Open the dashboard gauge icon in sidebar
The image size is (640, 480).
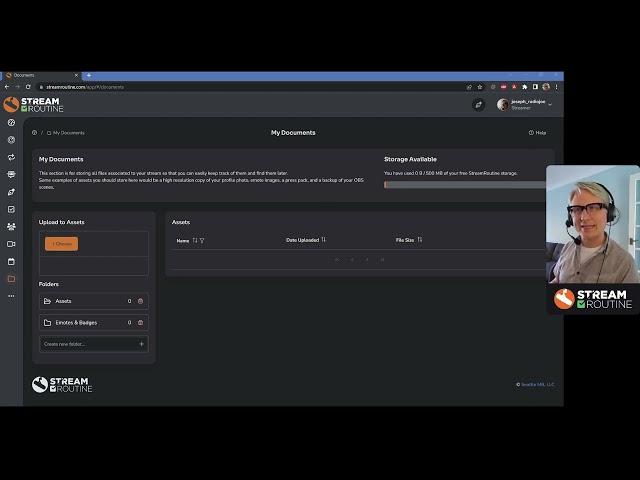(x=11, y=122)
